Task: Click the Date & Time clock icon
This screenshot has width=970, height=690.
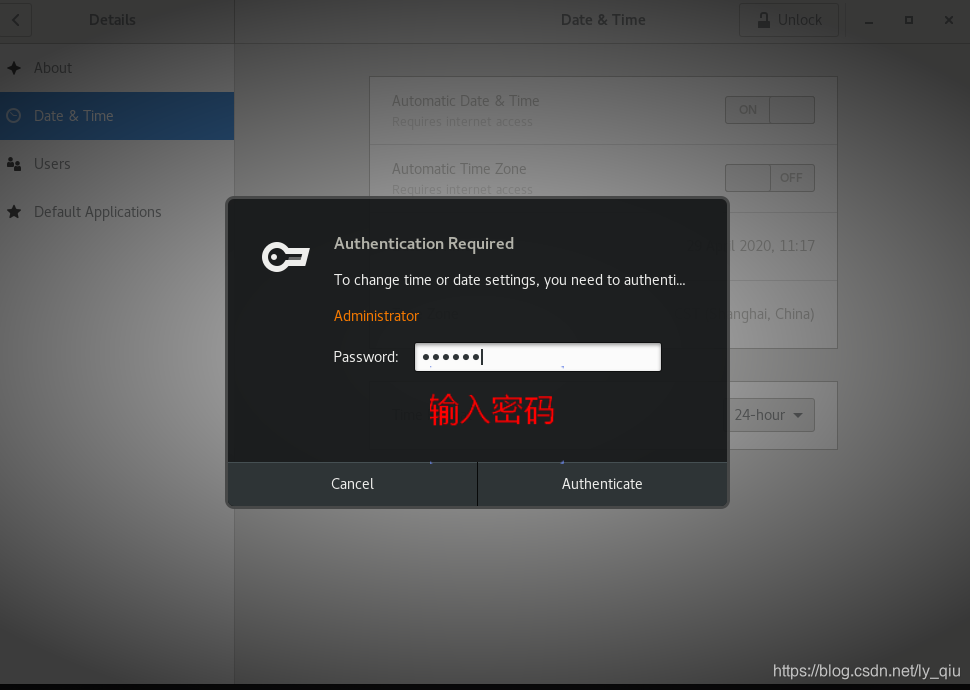Action: click(14, 116)
